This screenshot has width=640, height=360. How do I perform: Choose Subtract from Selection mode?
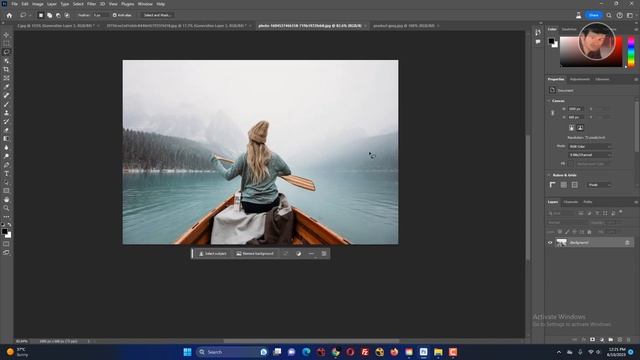[x=58, y=15]
